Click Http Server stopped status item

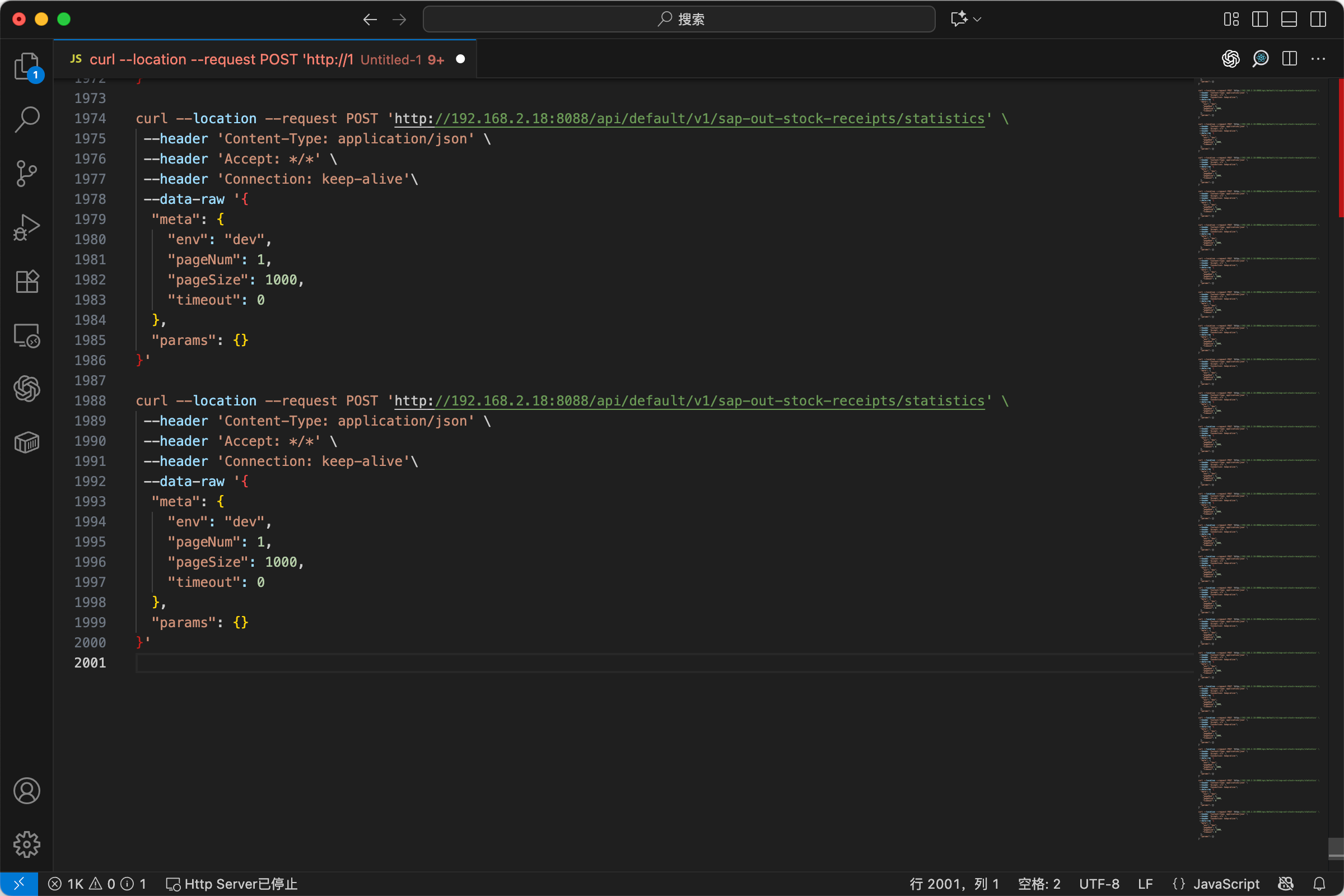(x=231, y=884)
